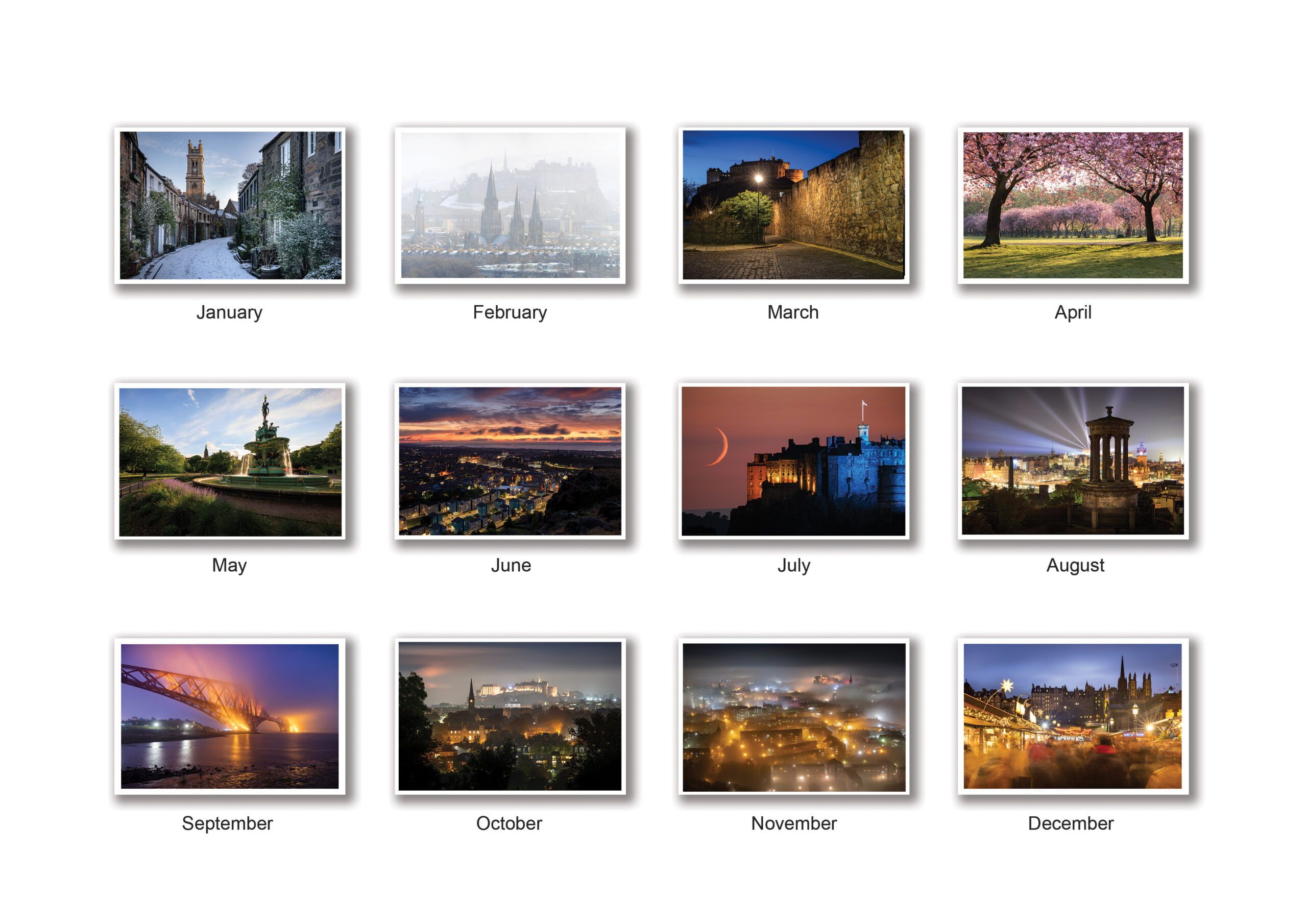Select the August monument light beams image
Image resolution: width=1307 pixels, height=924 pixels.
[x=1073, y=461]
